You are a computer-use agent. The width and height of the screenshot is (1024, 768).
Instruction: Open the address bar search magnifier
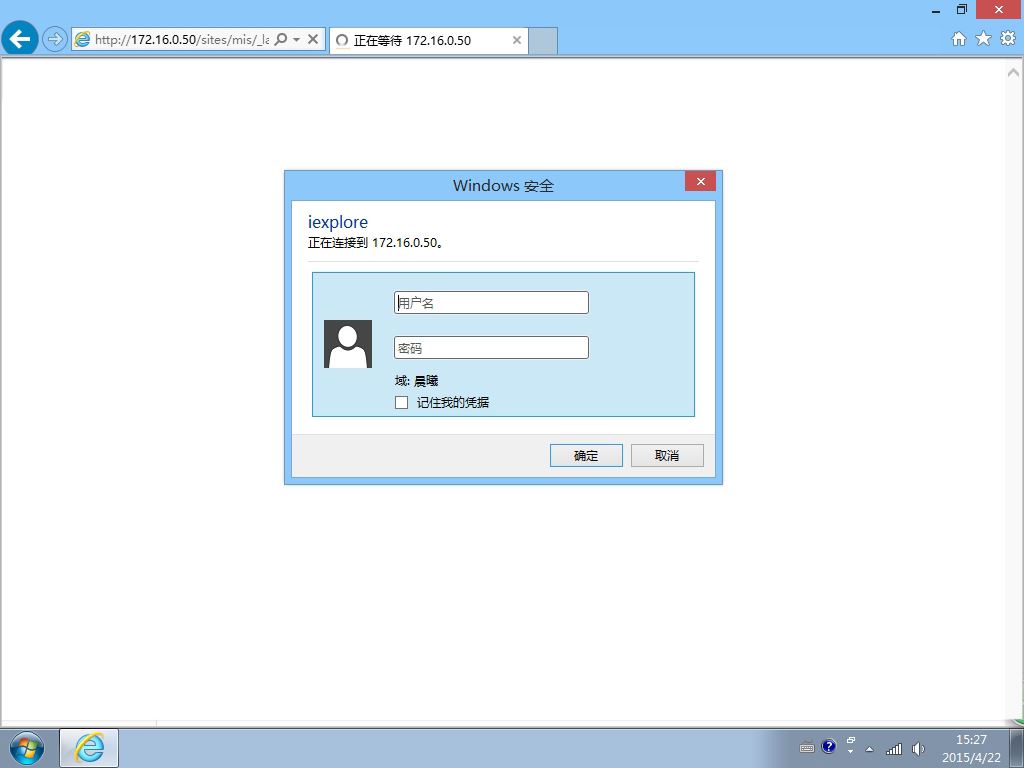(x=281, y=39)
